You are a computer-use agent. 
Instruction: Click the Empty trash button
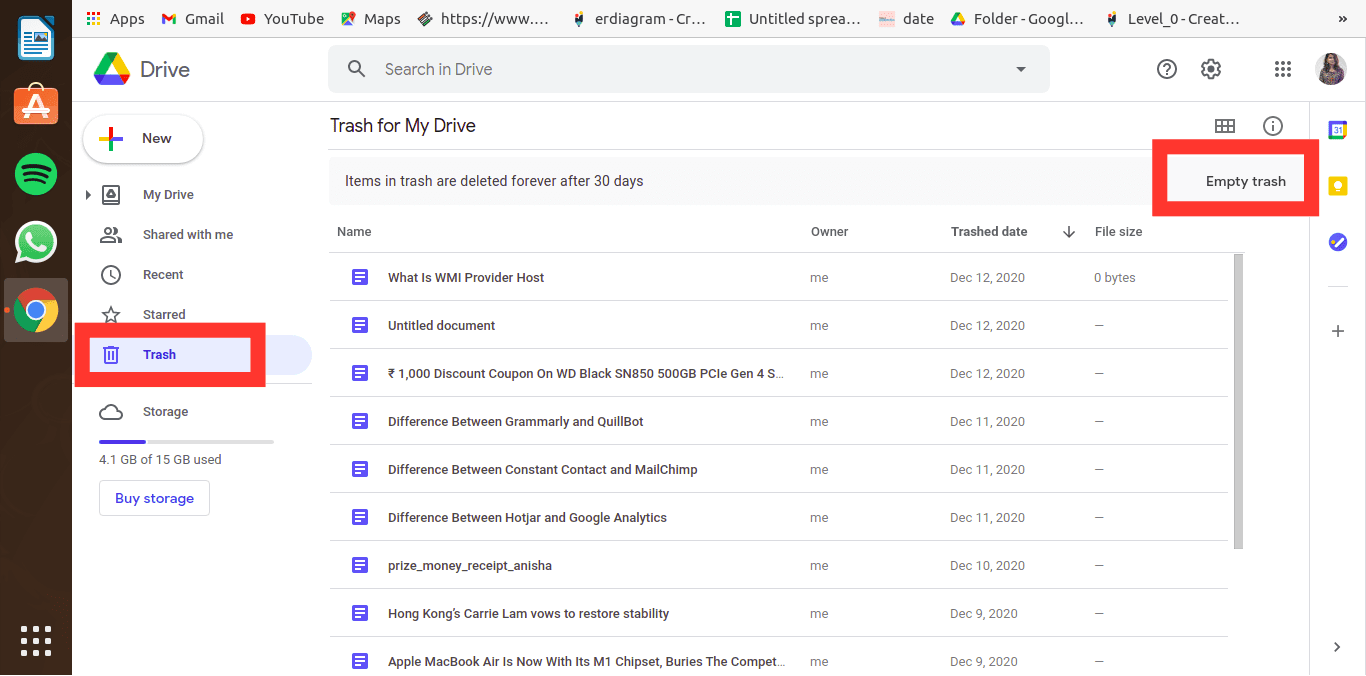pos(1245,181)
